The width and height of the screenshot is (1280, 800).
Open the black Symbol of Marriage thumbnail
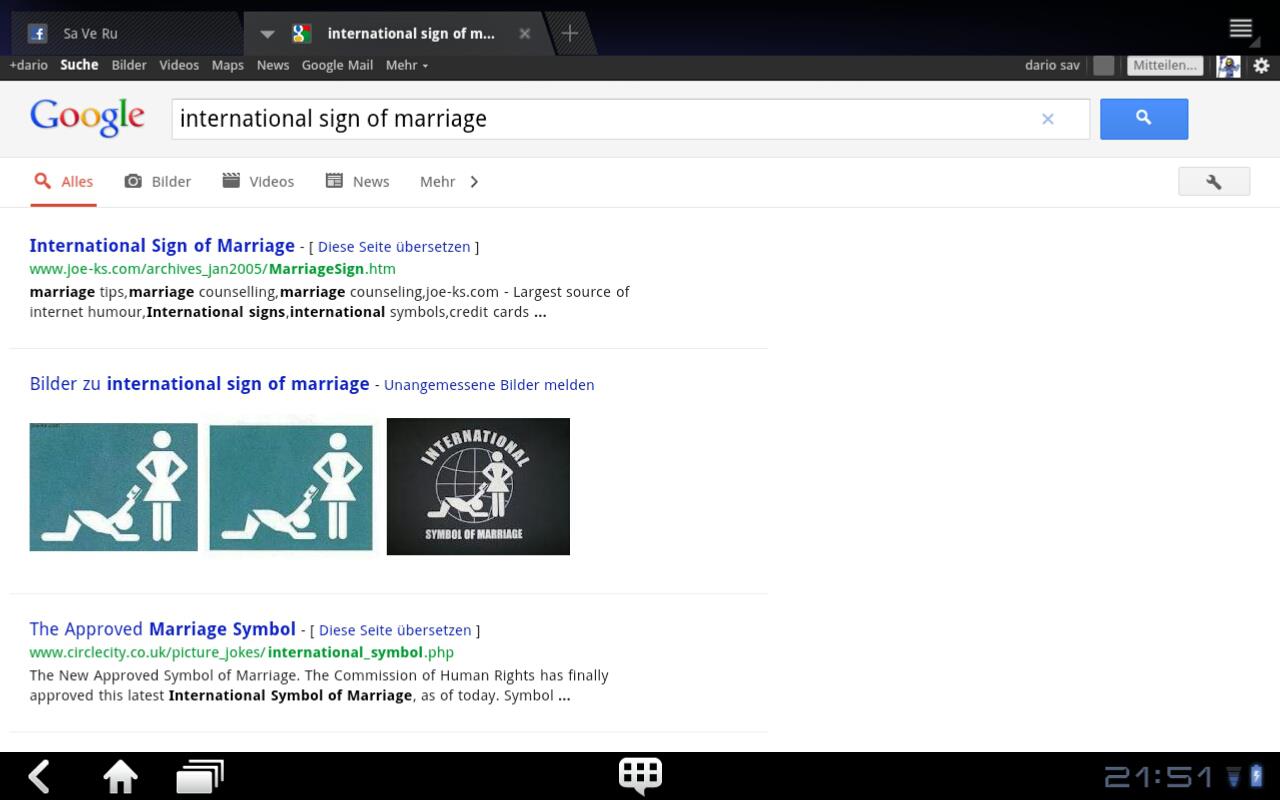478,486
